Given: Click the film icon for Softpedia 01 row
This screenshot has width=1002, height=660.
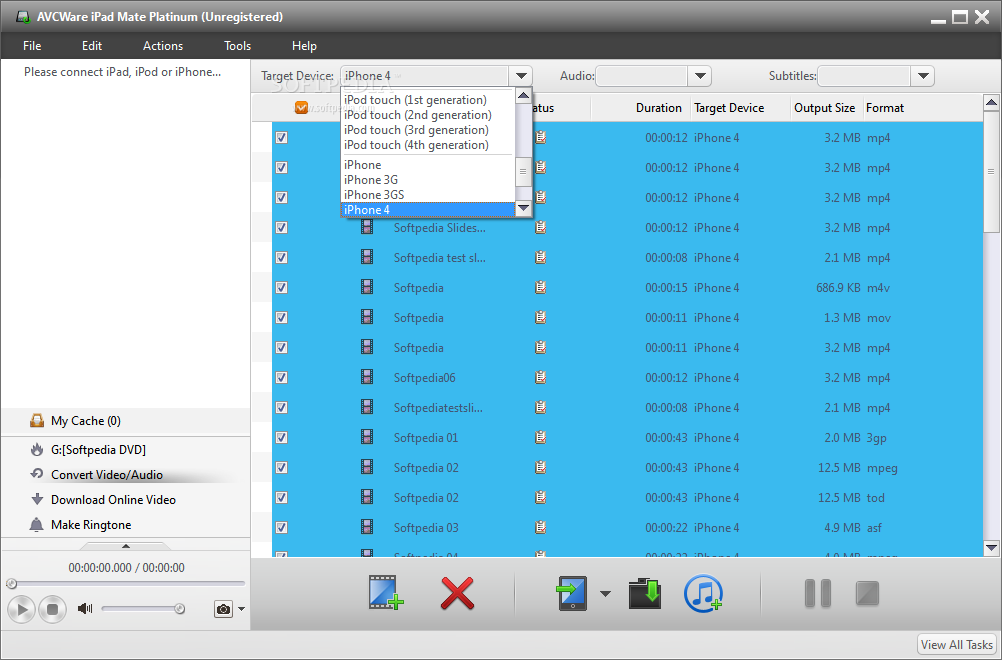Looking at the screenshot, I should point(367,437).
